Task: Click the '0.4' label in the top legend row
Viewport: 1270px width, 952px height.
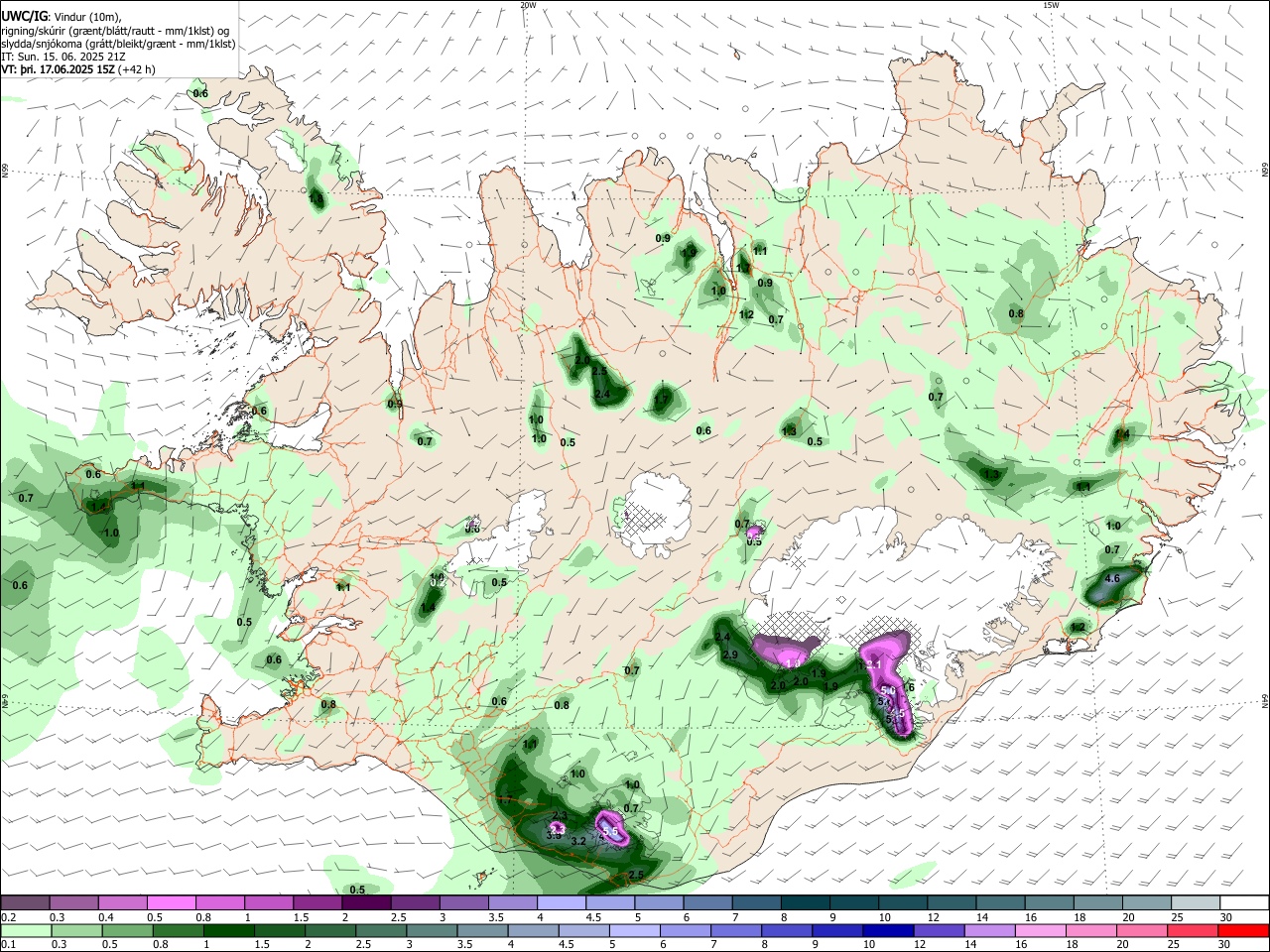Action: point(107,917)
